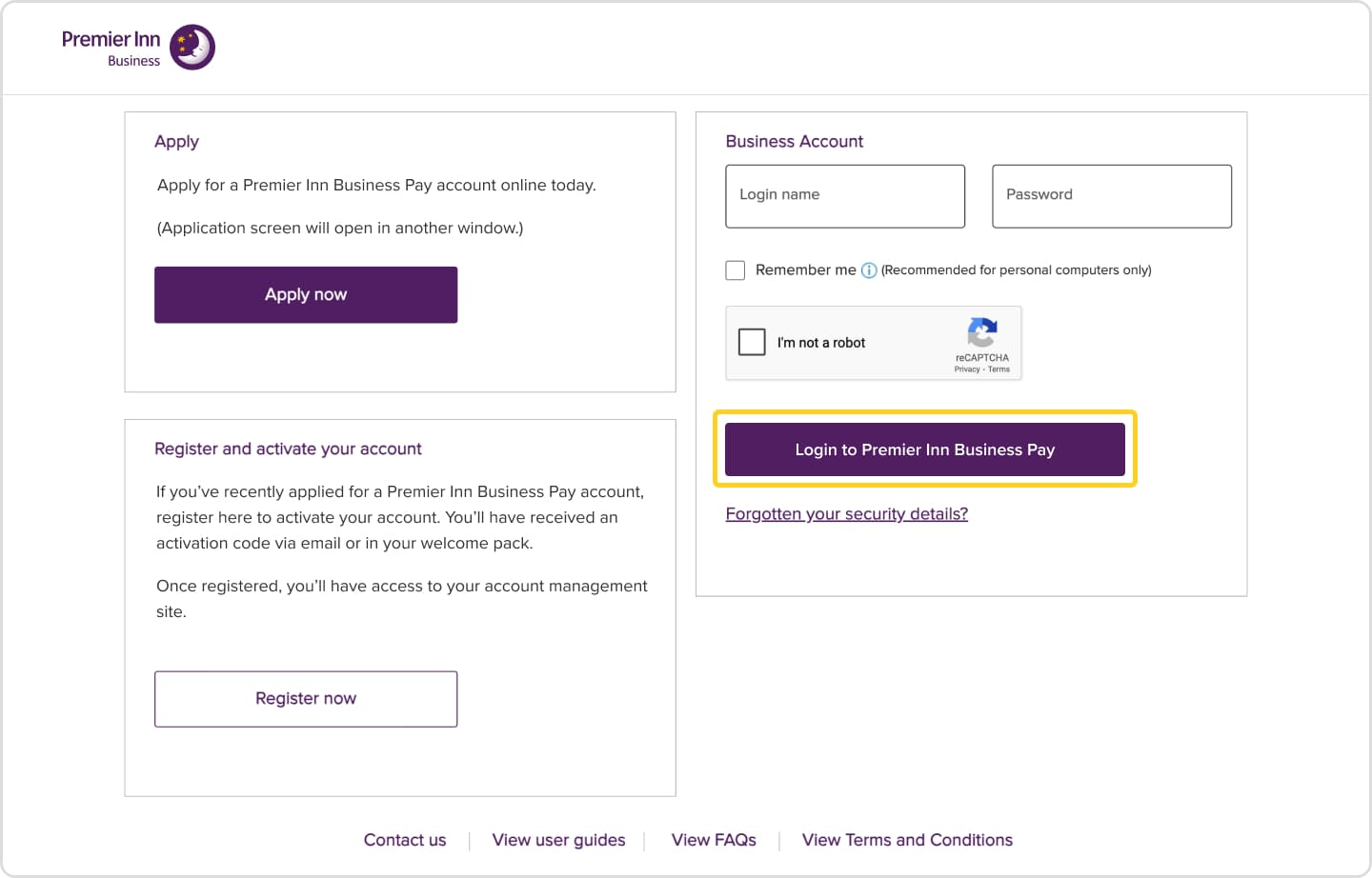Tick the Remember me checkbox
The width and height of the screenshot is (1372, 878).
point(736,270)
